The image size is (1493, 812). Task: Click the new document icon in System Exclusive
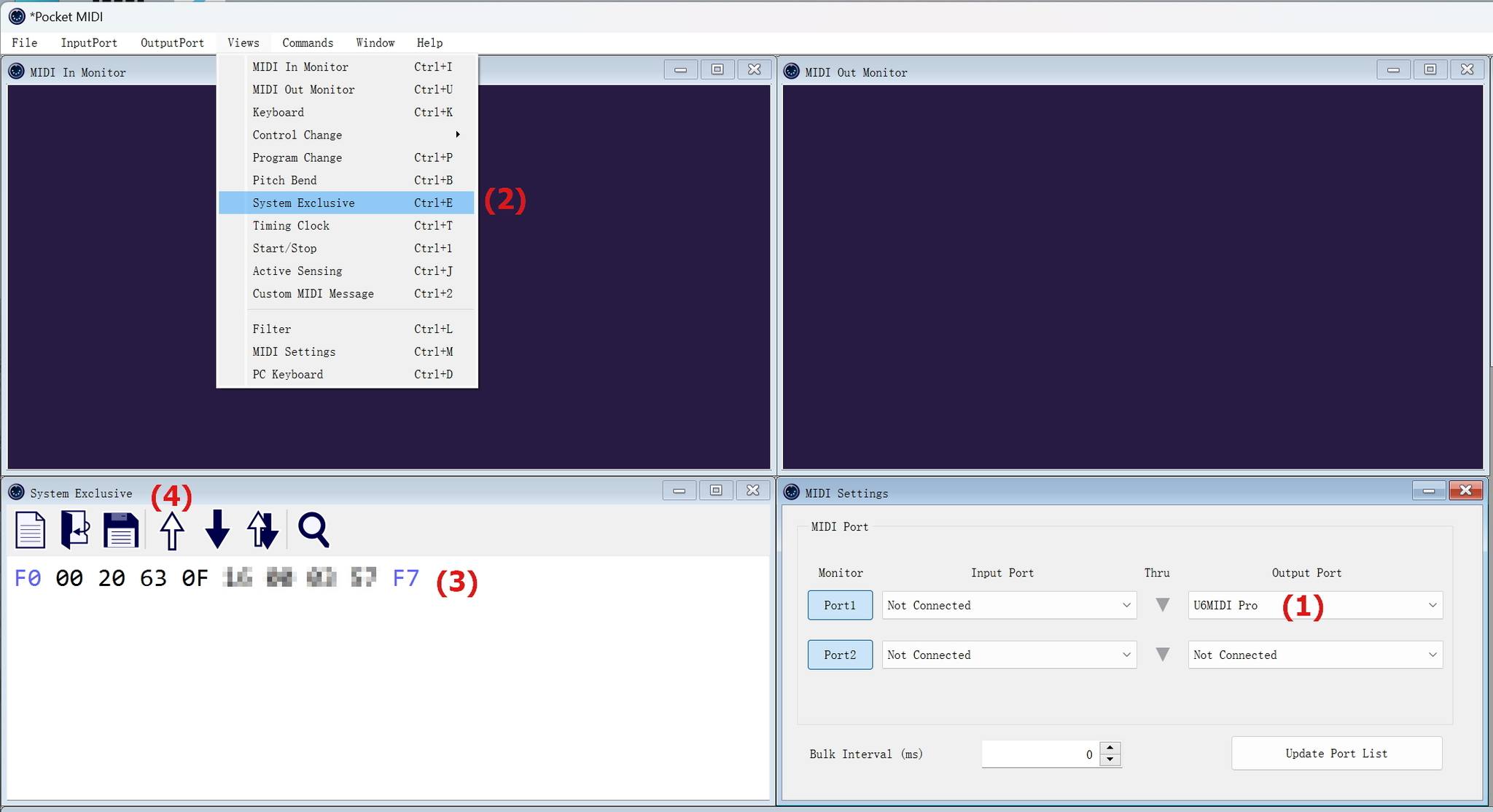30,530
